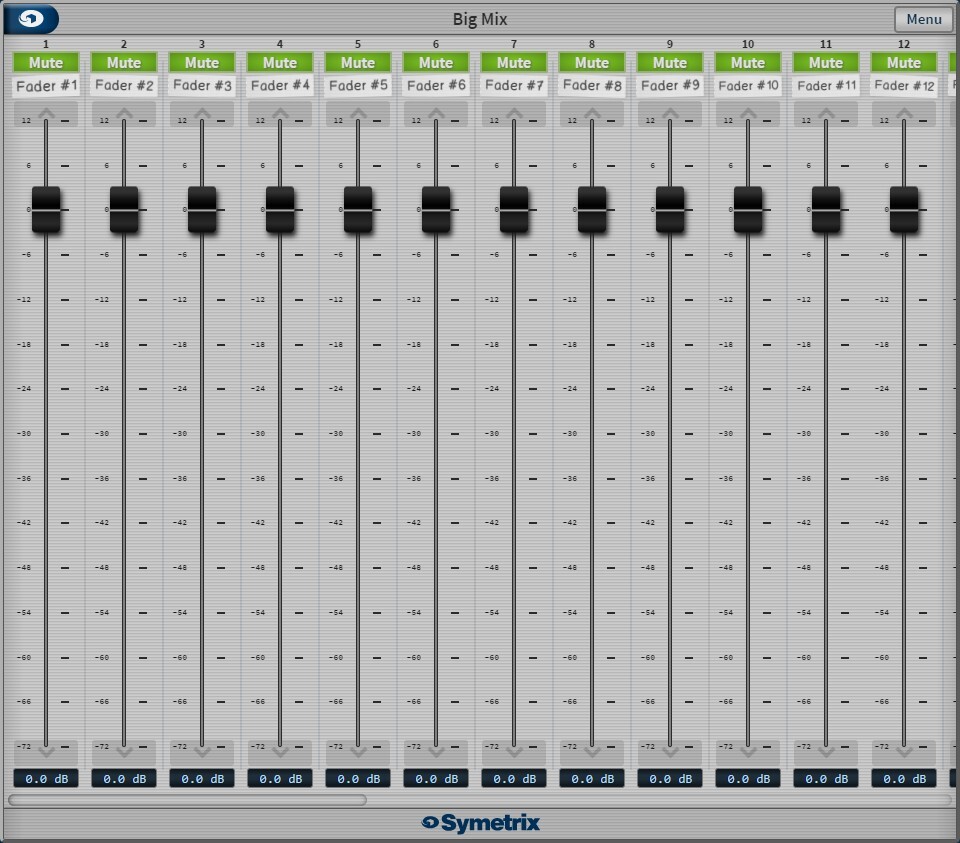Nudge Fader #6 up with top chevron
The height and width of the screenshot is (843, 960).
pos(436,114)
